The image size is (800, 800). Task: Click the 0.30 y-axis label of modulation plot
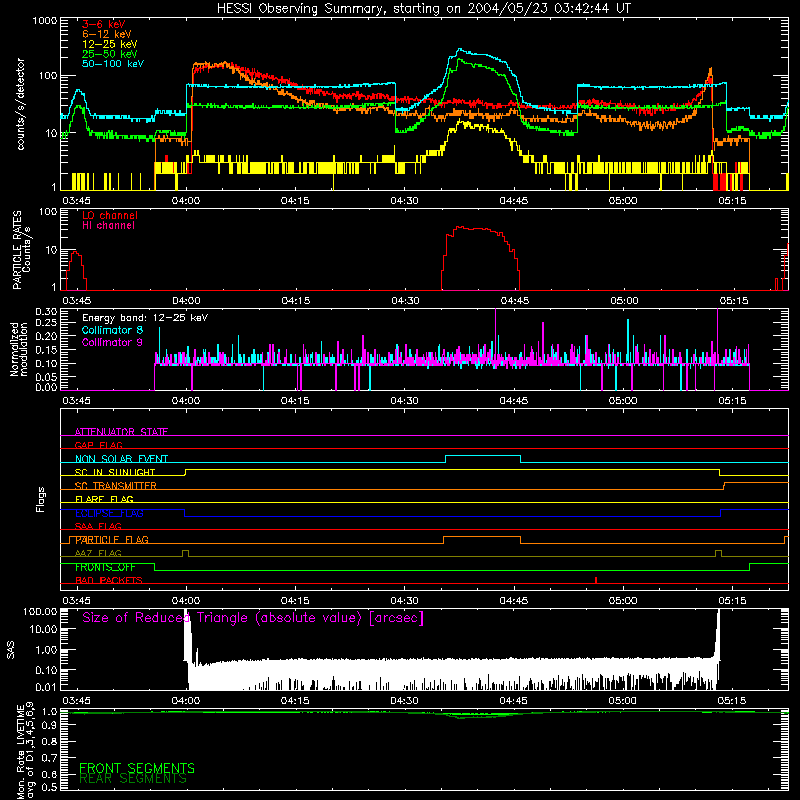point(46,312)
